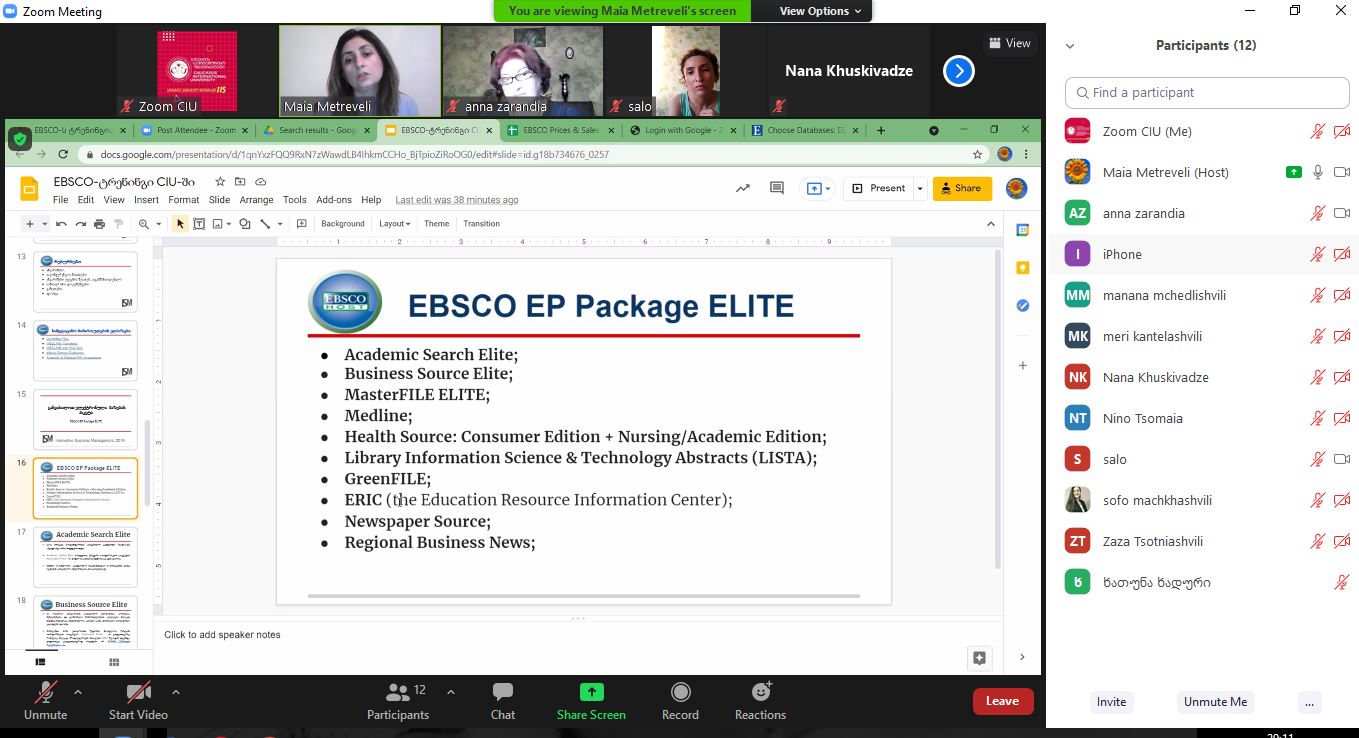
Task: Toggle video icon for Maia Metreveli
Action: [1342, 172]
